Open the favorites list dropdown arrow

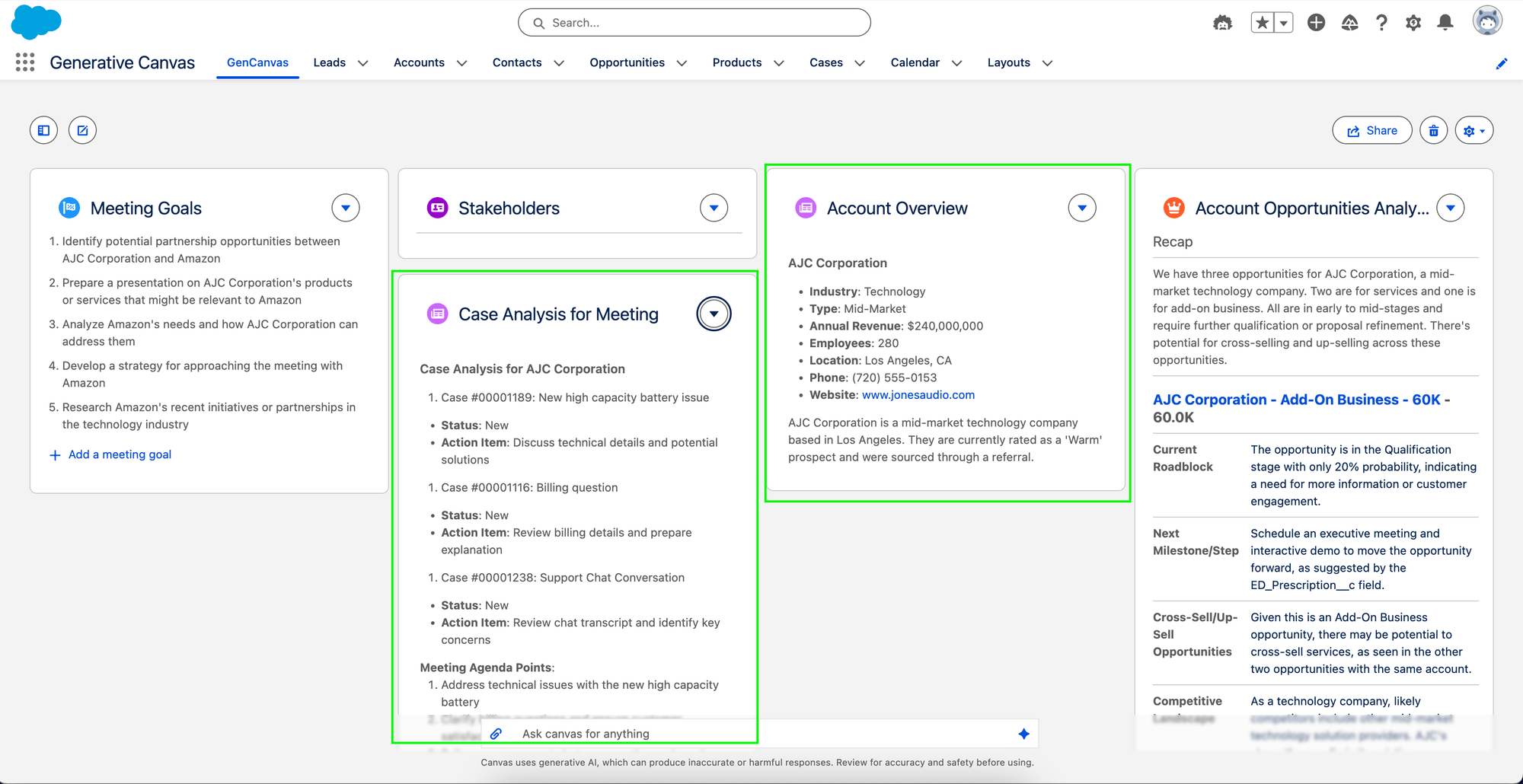1282,23
